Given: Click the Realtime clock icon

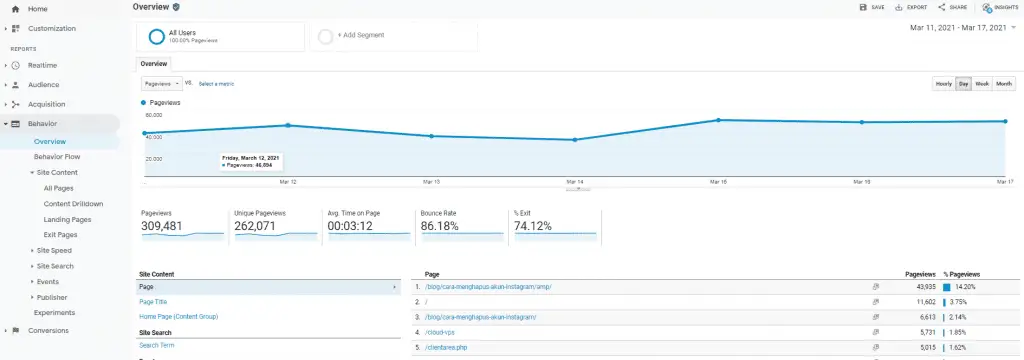Looking at the screenshot, I should pyautogui.click(x=16, y=65).
